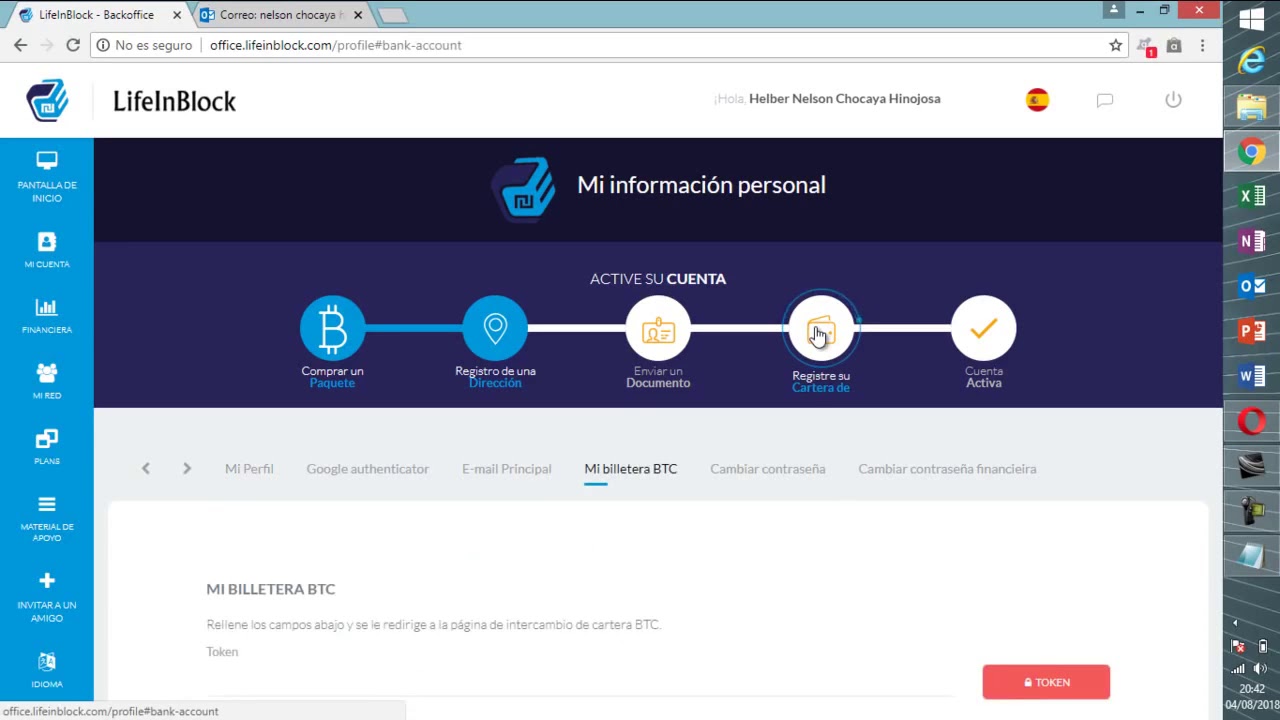Image resolution: width=1280 pixels, height=720 pixels.
Task: Open Mi Red sidebar section
Action: [47, 381]
